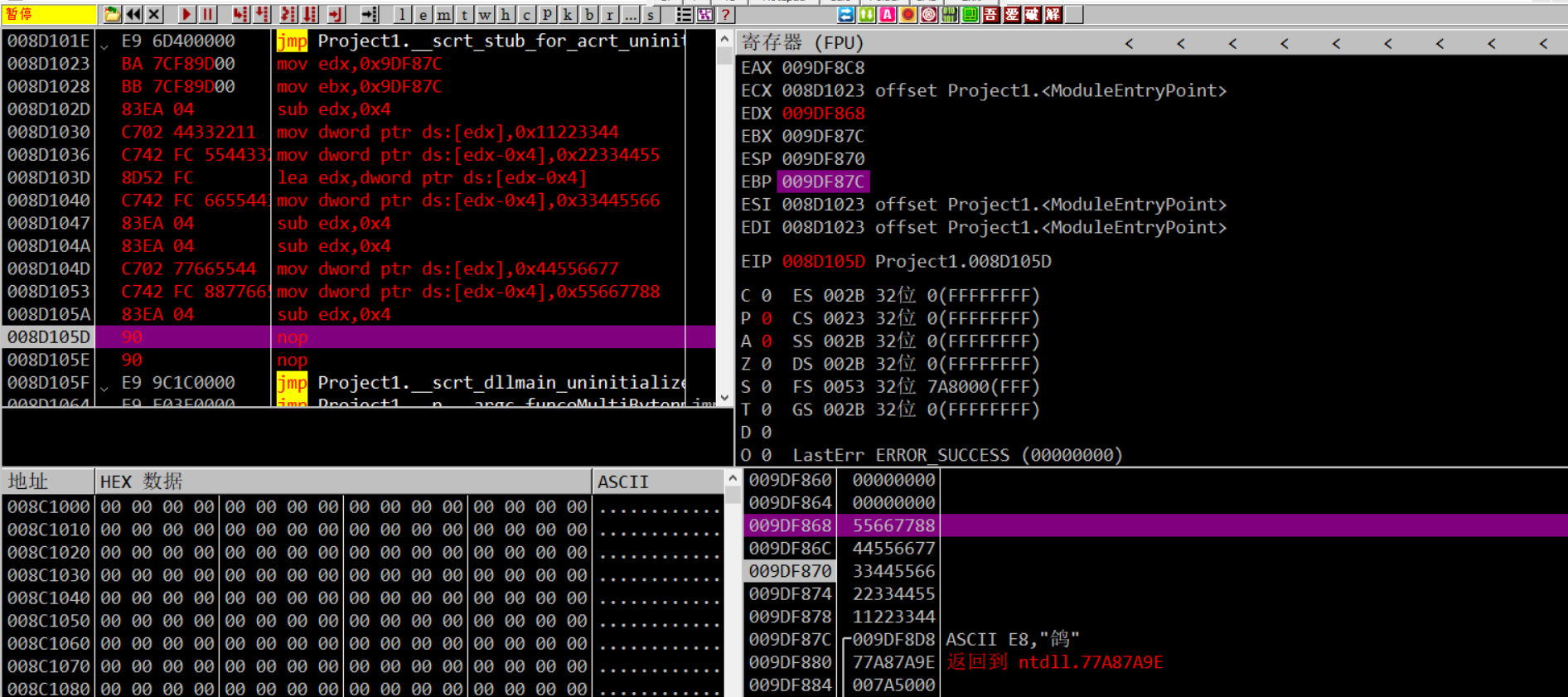
Task: Open Threads window with 't' button
Action: click(x=464, y=14)
